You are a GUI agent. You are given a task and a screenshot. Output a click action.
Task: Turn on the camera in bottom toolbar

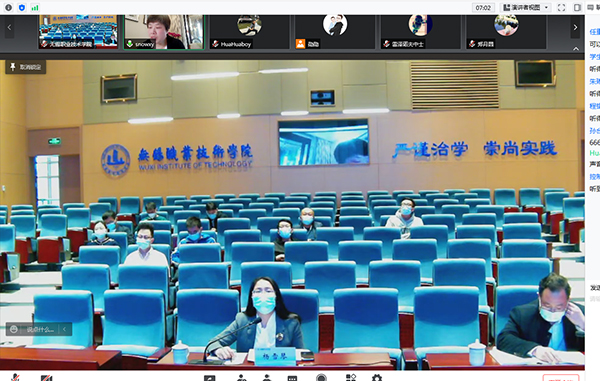coord(47,378)
